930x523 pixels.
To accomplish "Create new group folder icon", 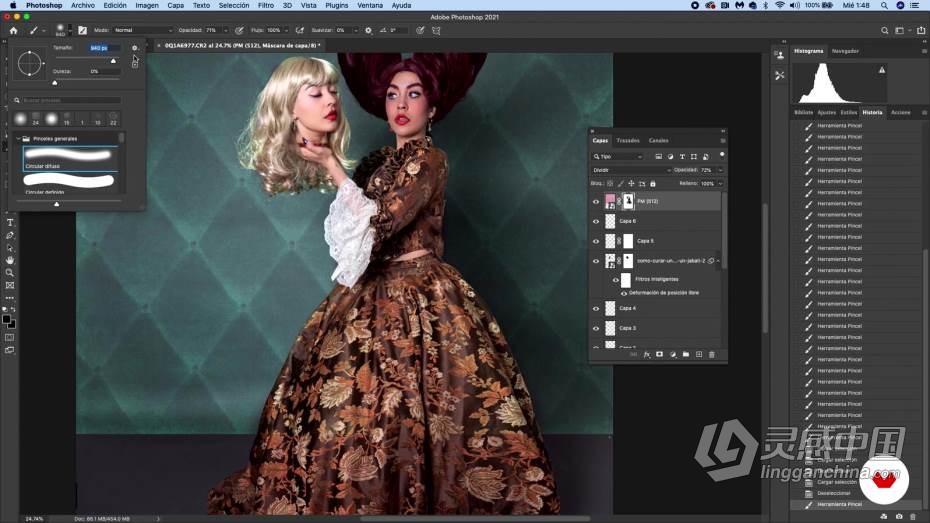I will [686, 355].
